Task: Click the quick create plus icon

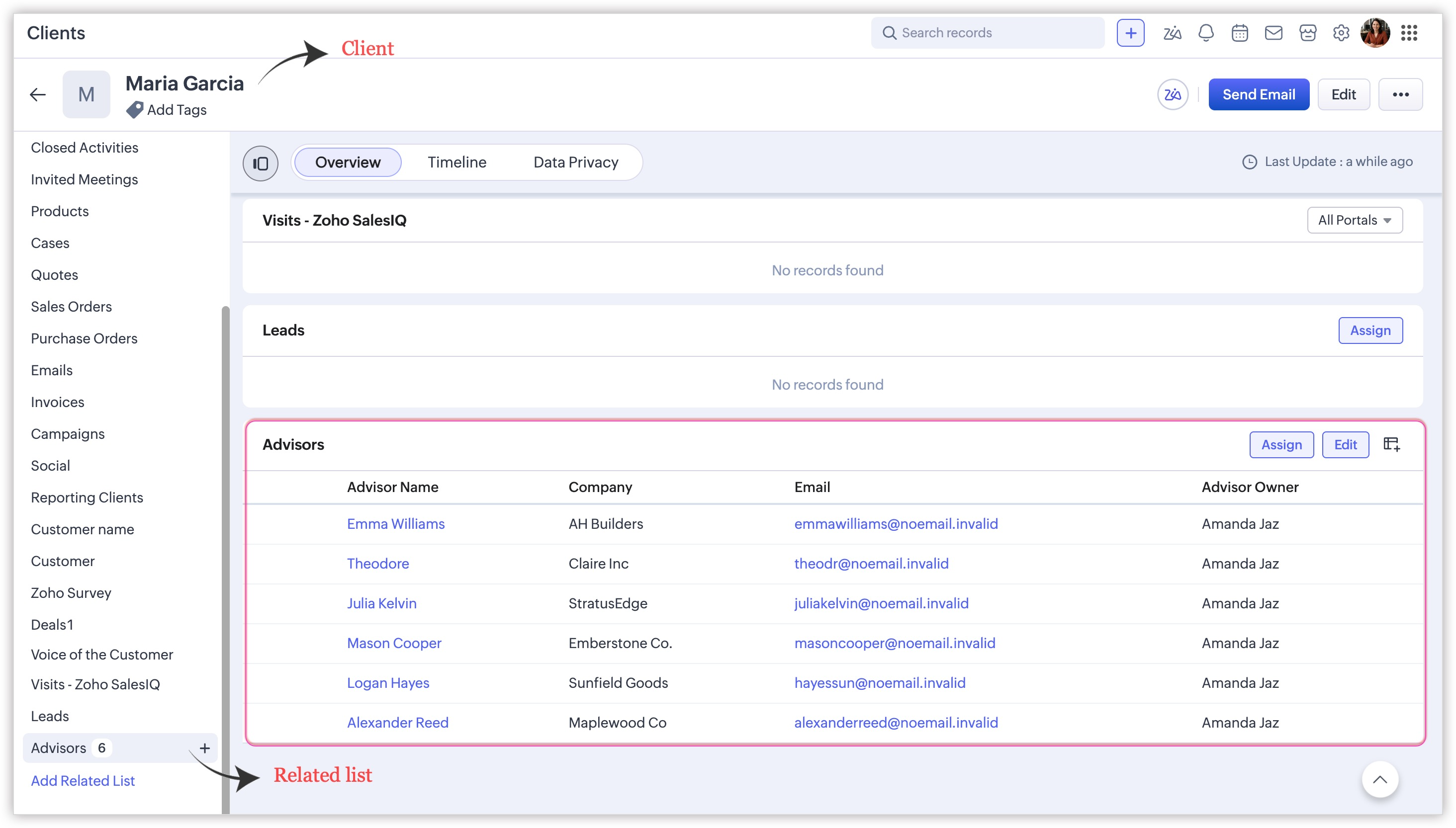Action: pos(1130,33)
